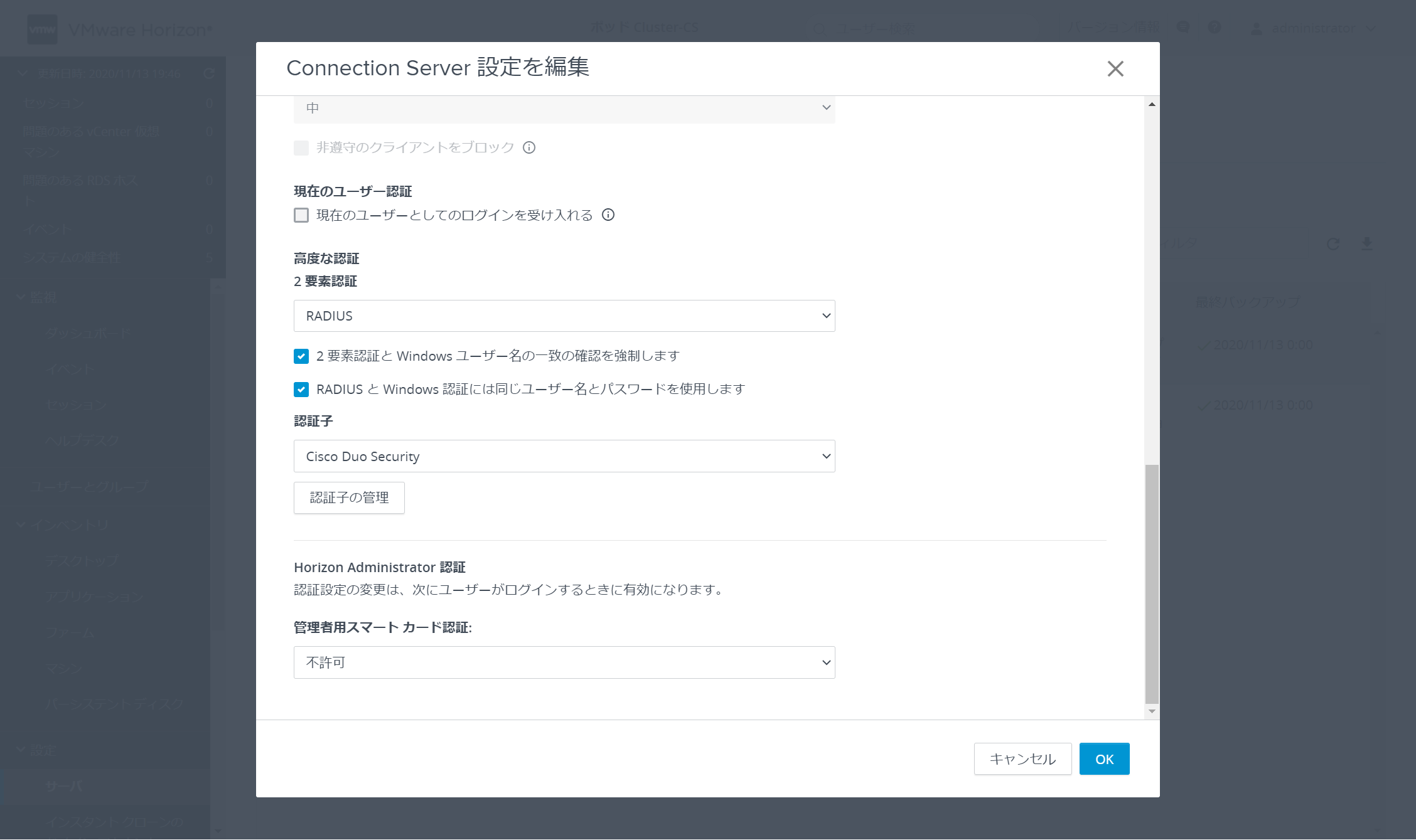The height and width of the screenshot is (840, 1416).
Task: Click the info icon beside 非遵守のクライアントをブロック
Action: [x=529, y=147]
